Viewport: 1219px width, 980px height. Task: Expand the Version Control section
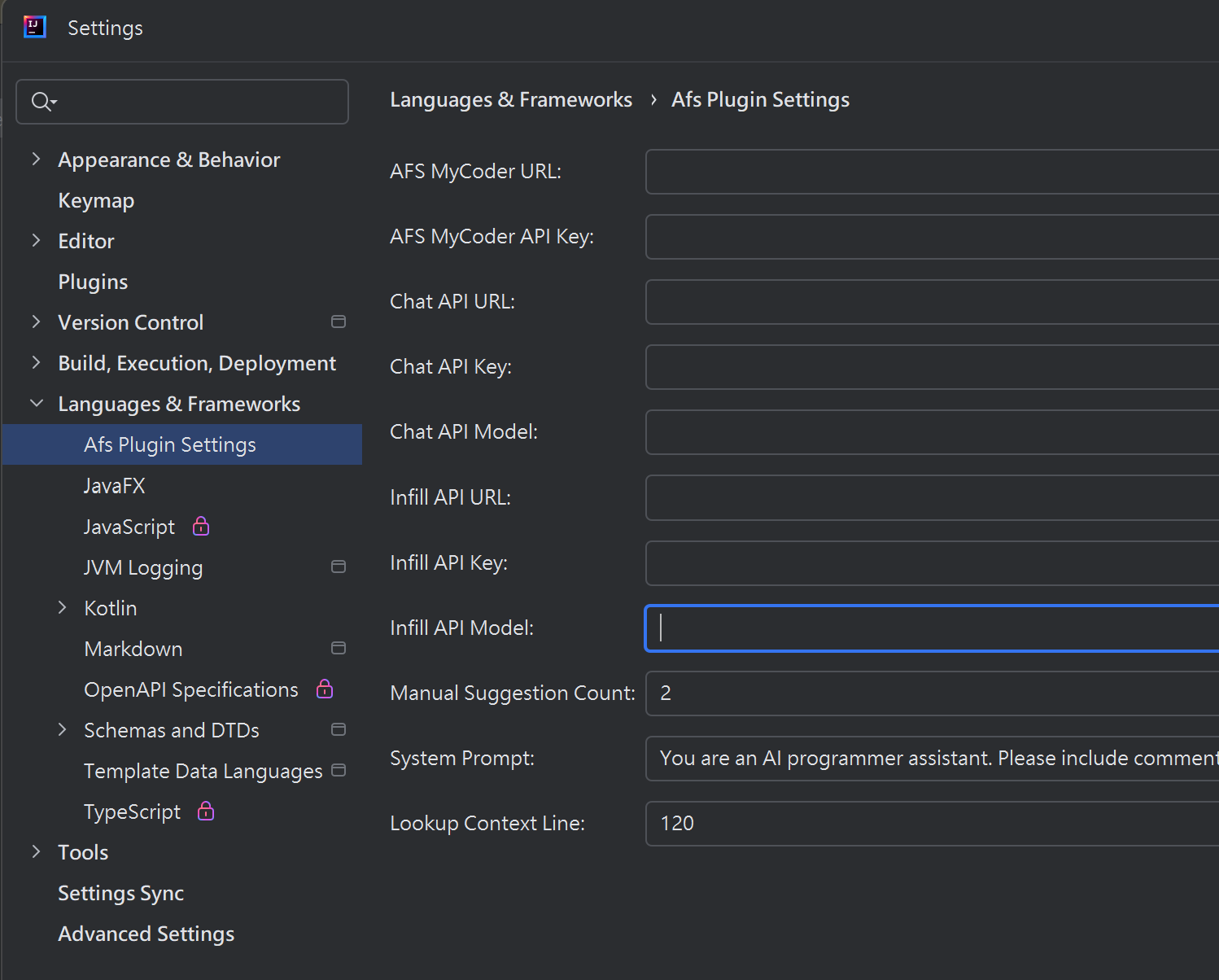coord(36,322)
